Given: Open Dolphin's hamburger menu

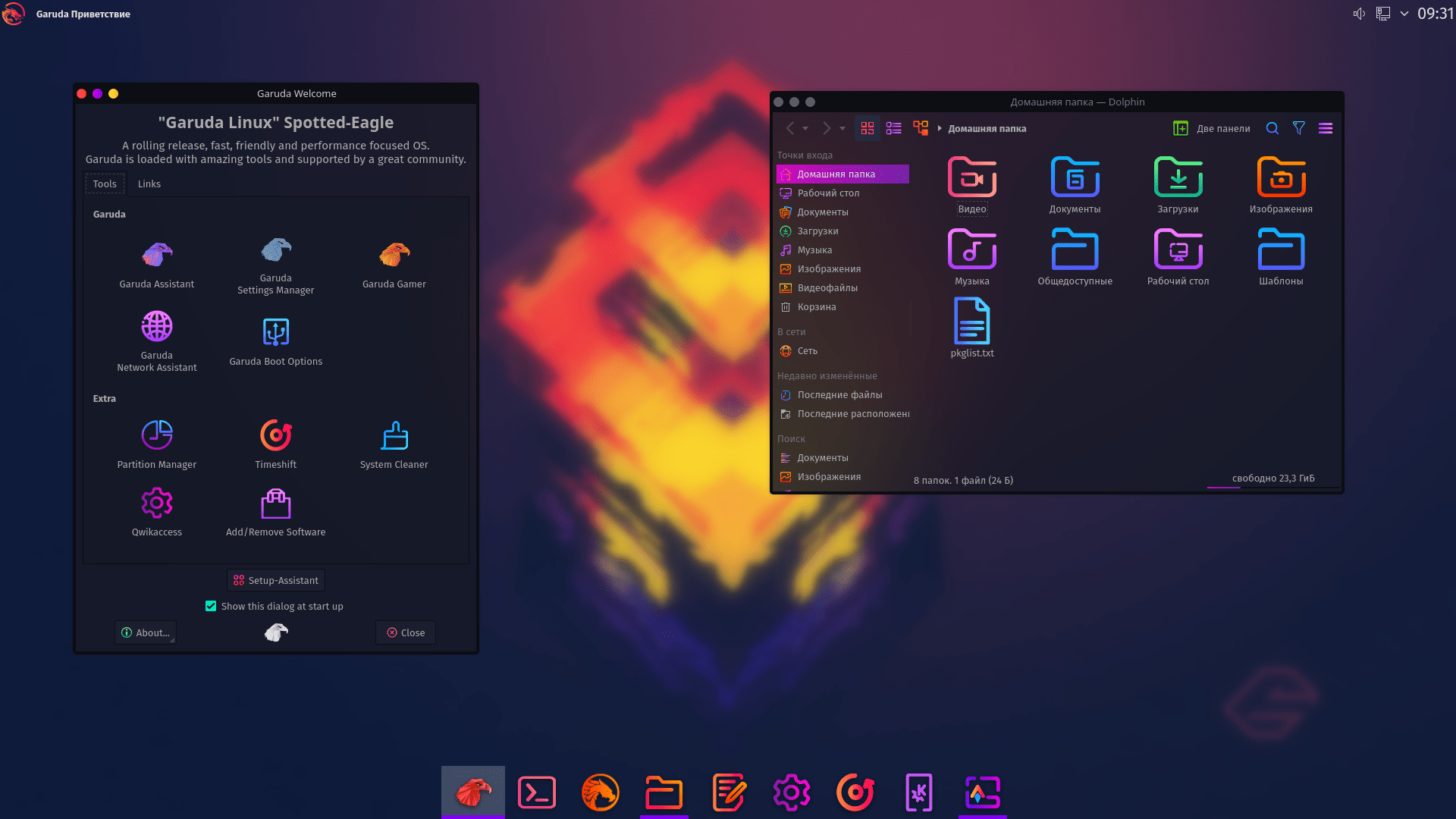Looking at the screenshot, I should [1326, 128].
